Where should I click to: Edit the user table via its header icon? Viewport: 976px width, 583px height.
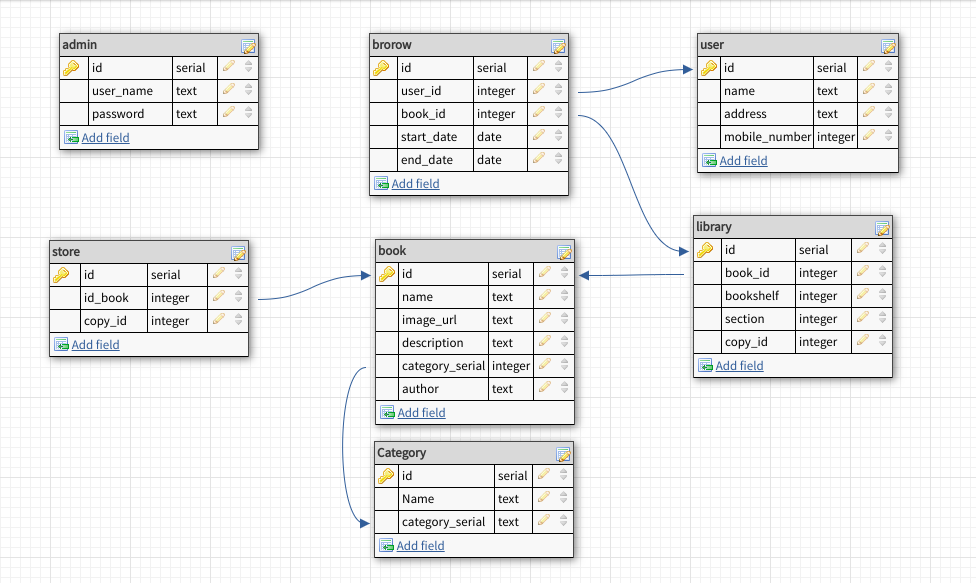pyautogui.click(x=888, y=46)
